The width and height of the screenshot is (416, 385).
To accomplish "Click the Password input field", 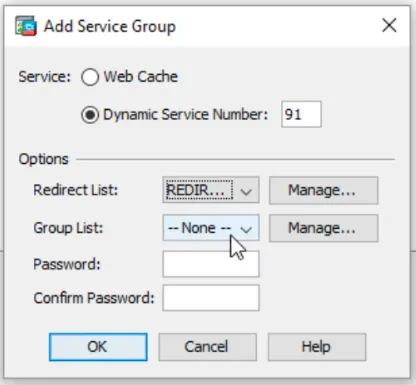I will click(x=211, y=264).
